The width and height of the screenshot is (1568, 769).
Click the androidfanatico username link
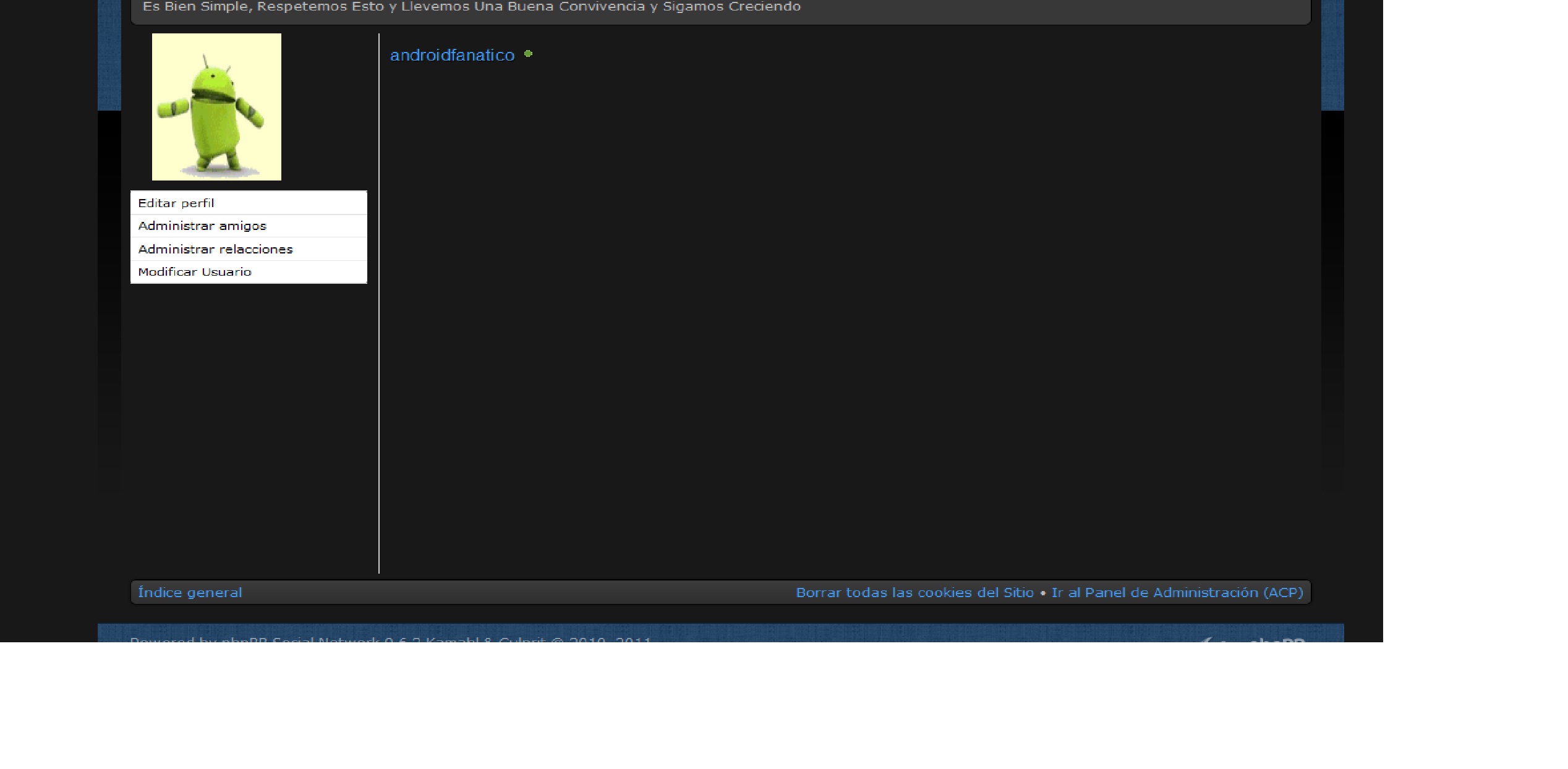(452, 56)
